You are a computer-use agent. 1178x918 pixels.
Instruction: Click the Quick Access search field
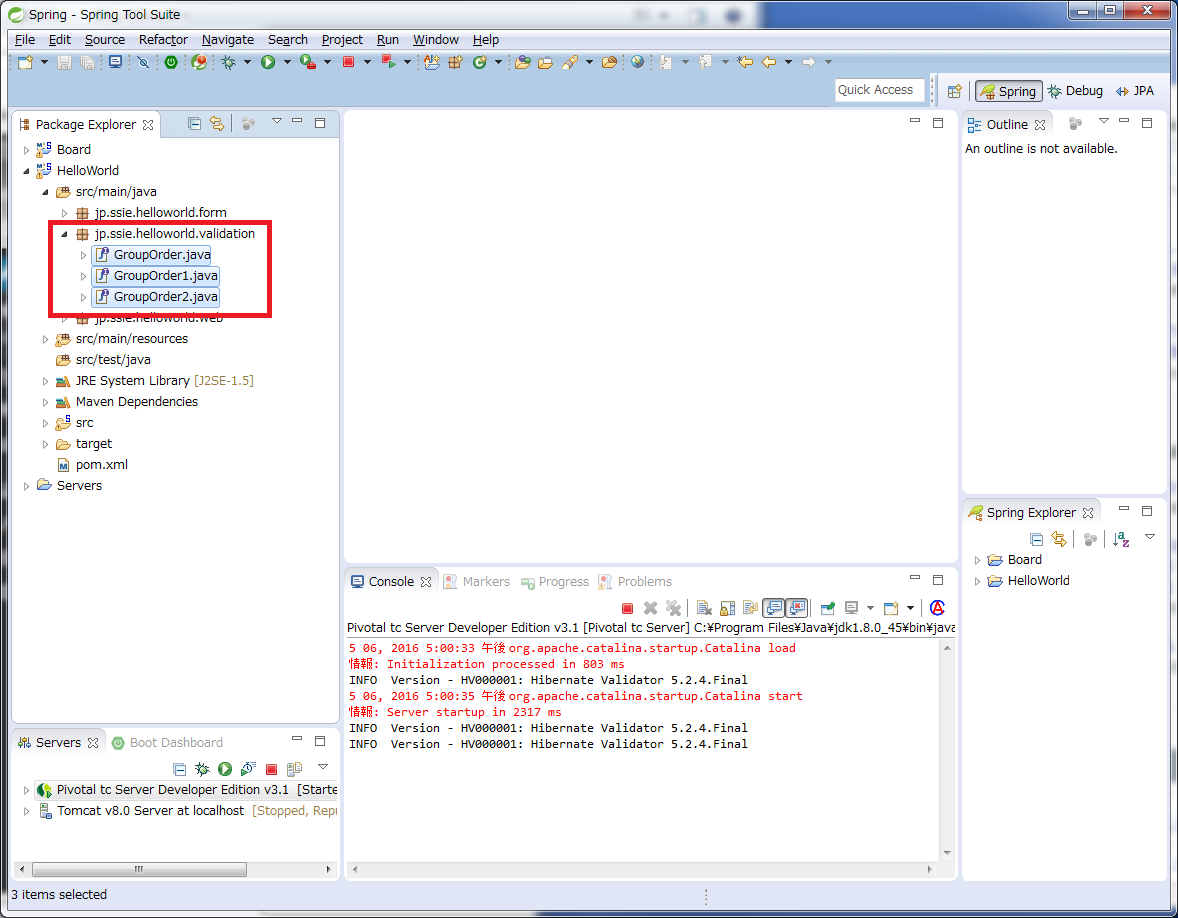click(x=876, y=90)
